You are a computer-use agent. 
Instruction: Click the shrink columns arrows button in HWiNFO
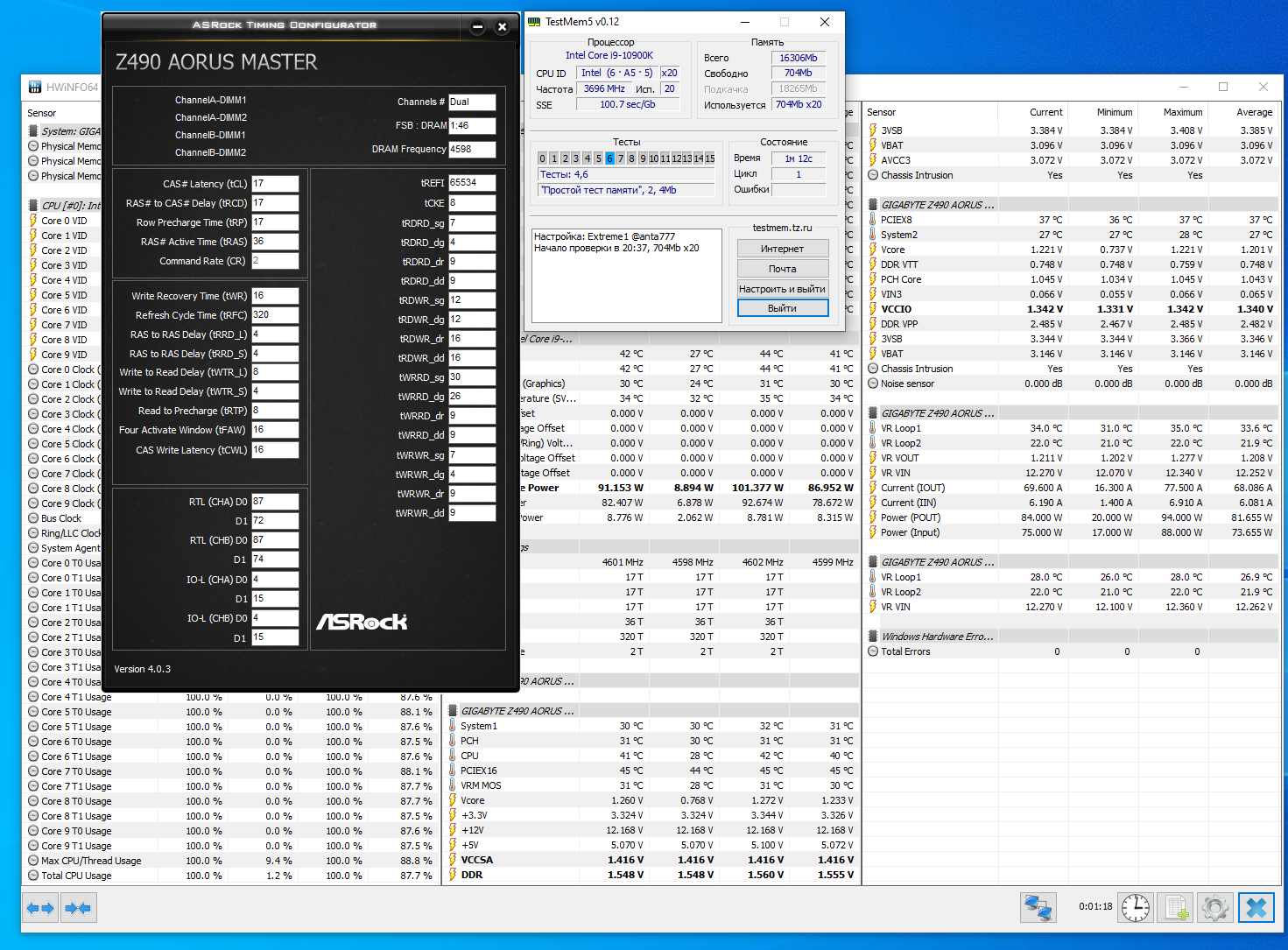click(x=78, y=908)
